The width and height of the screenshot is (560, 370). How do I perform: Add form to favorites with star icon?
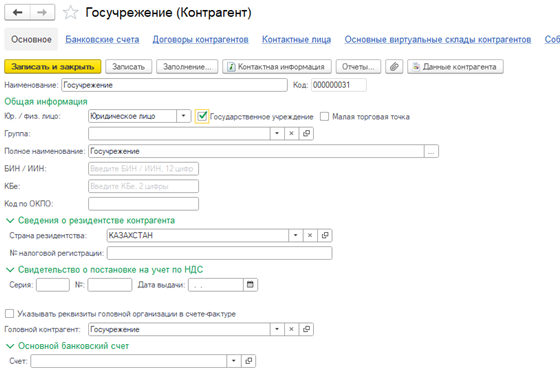[x=70, y=13]
